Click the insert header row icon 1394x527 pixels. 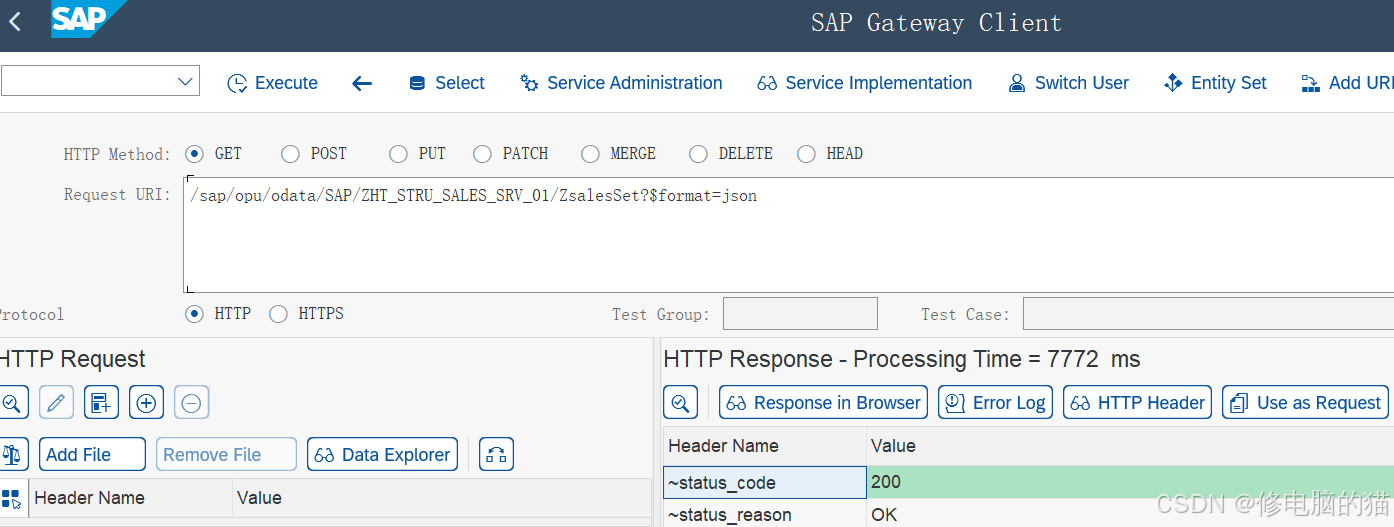pos(101,403)
